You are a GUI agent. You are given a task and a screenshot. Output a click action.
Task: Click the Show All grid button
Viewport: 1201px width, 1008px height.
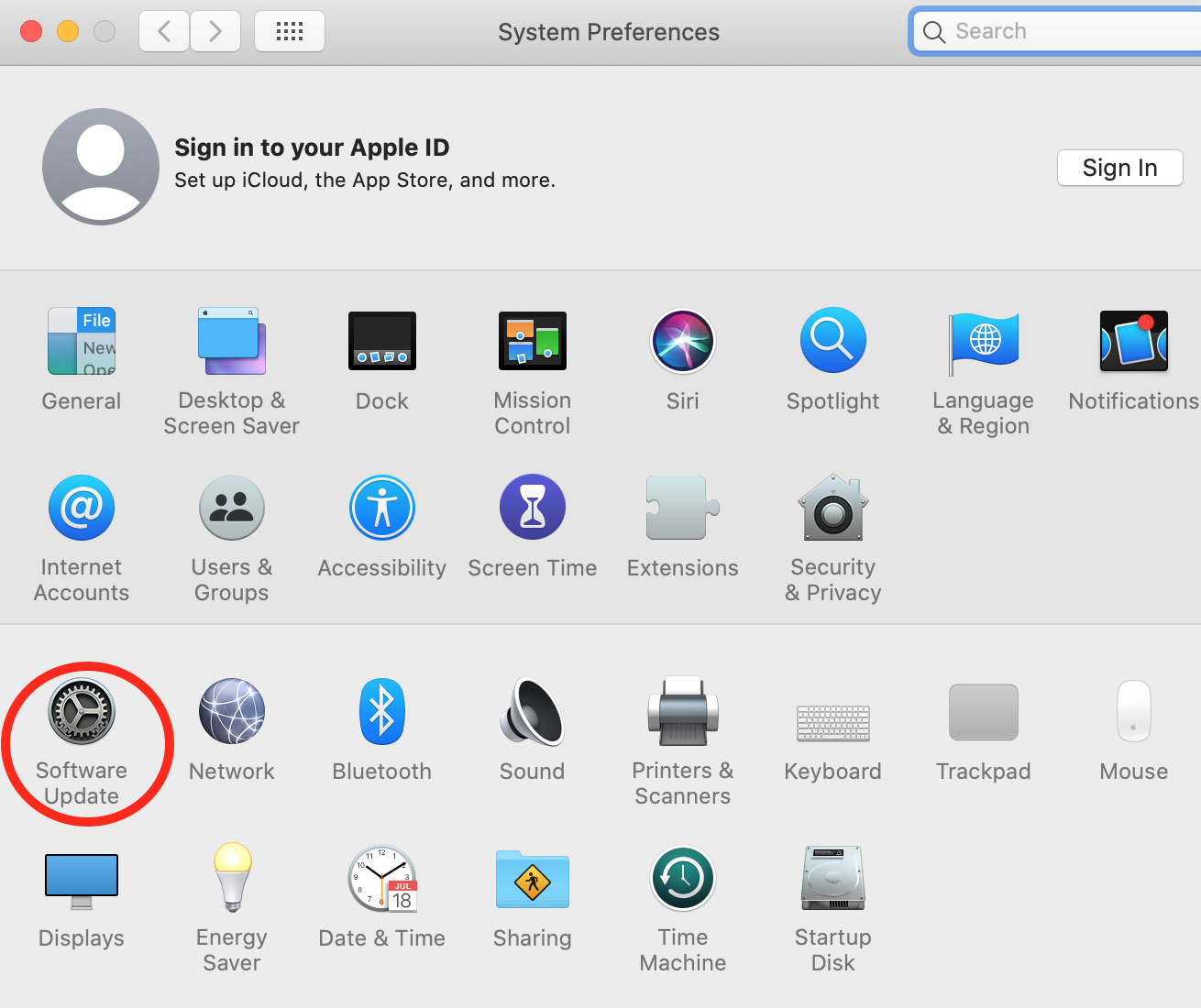click(x=289, y=32)
